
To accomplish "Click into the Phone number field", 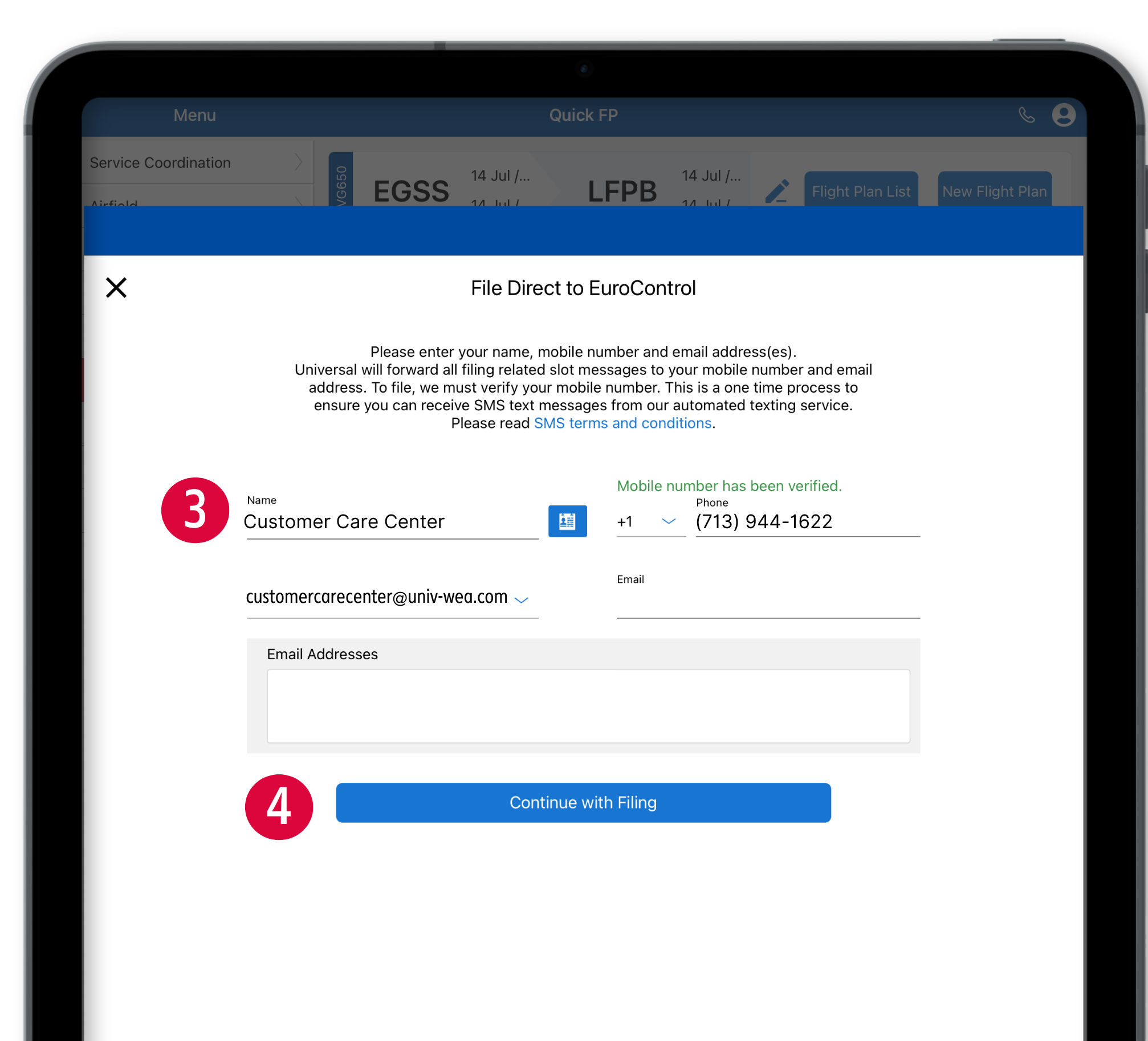I will pyautogui.click(x=807, y=522).
